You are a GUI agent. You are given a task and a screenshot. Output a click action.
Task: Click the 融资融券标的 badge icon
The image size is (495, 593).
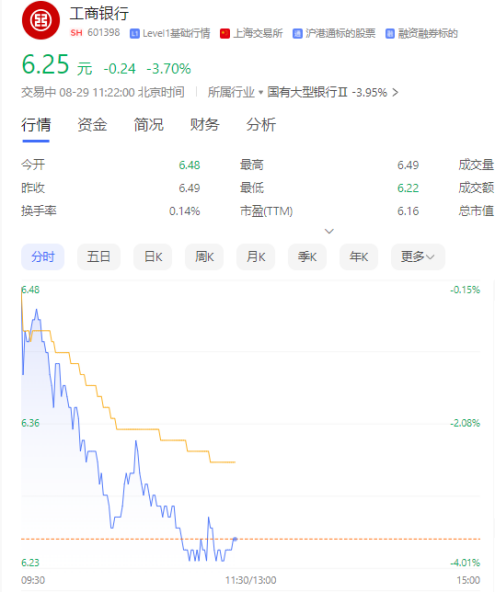point(390,34)
